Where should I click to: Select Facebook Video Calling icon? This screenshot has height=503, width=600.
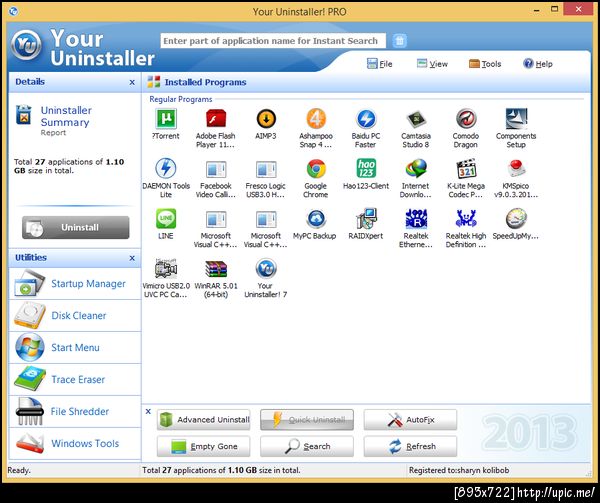coord(216,169)
